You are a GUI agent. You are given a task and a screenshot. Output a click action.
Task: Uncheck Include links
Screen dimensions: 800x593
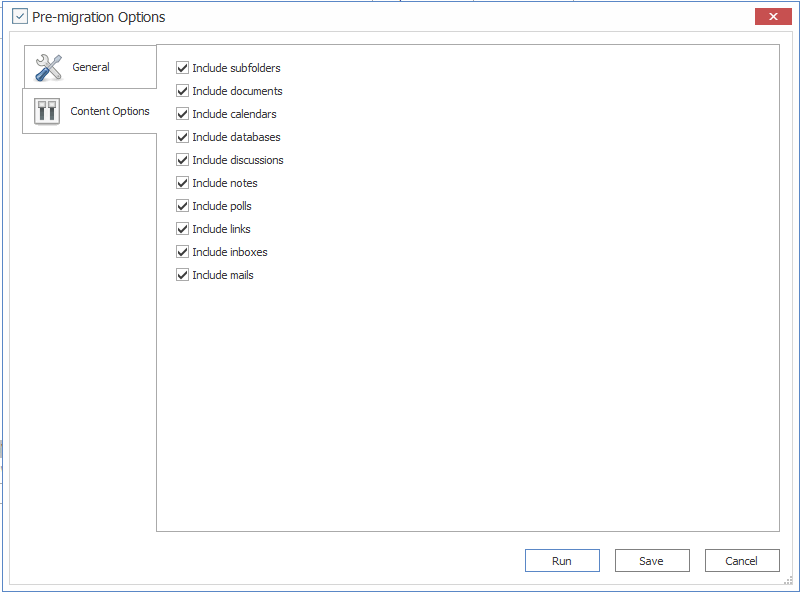pos(182,229)
